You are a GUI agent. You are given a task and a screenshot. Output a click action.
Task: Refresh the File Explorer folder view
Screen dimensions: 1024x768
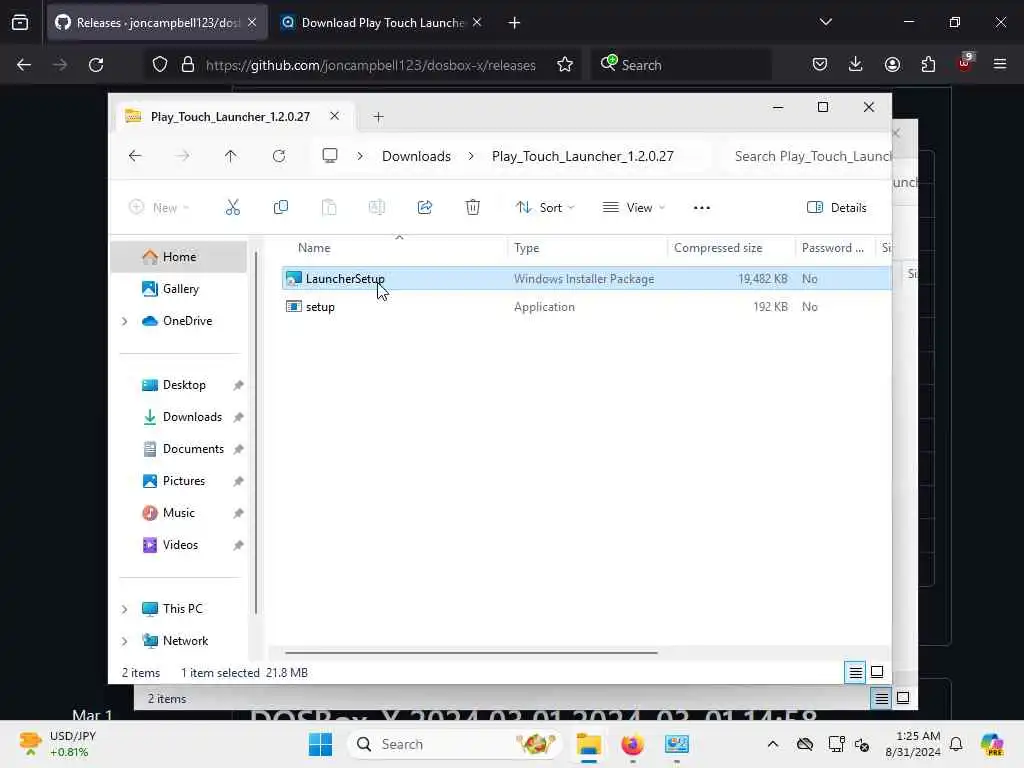(x=279, y=156)
